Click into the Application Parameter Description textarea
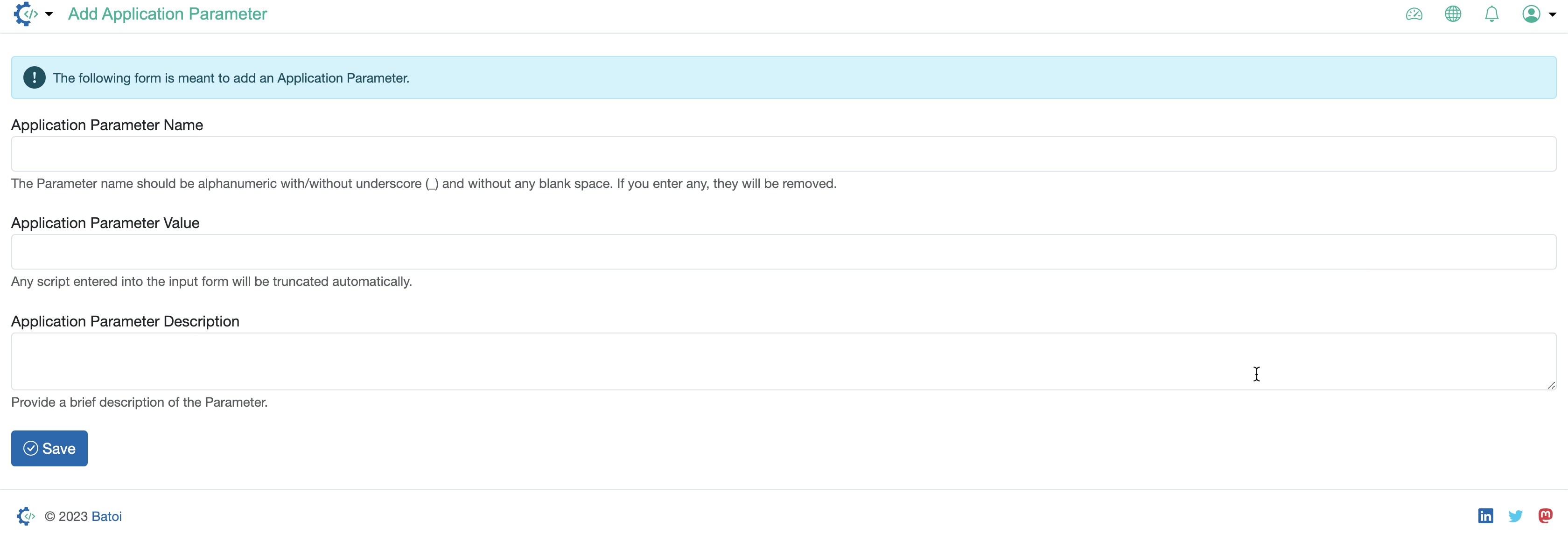Viewport: 1568px width, 541px height. (784, 361)
